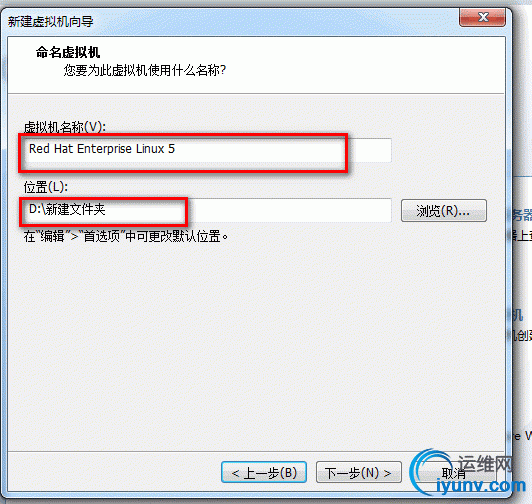Screen dimensions: 532x504
Task: Click the 运维网 watermark text
Action: pyautogui.click(x=485, y=463)
